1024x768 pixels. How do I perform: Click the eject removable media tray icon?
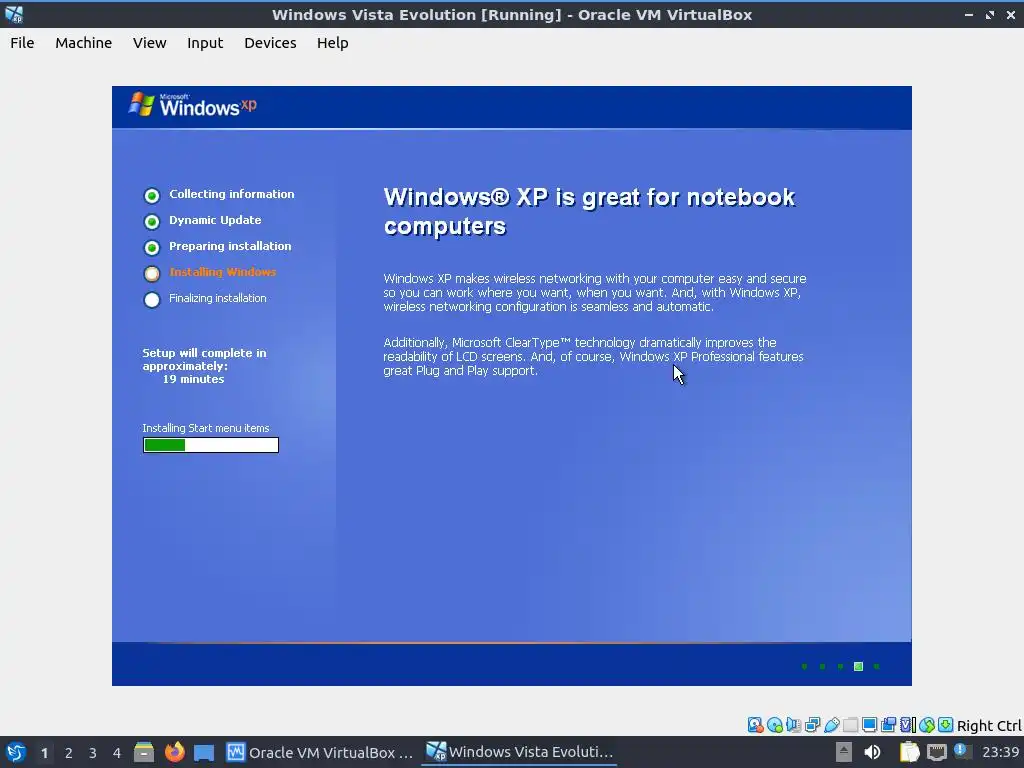click(x=844, y=752)
